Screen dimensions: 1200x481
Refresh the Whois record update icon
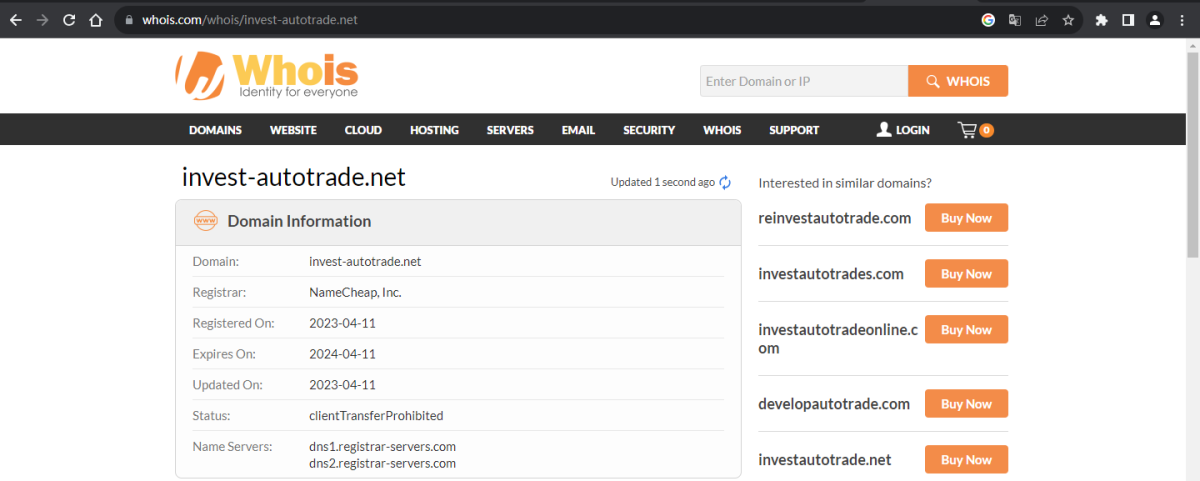click(x=725, y=182)
